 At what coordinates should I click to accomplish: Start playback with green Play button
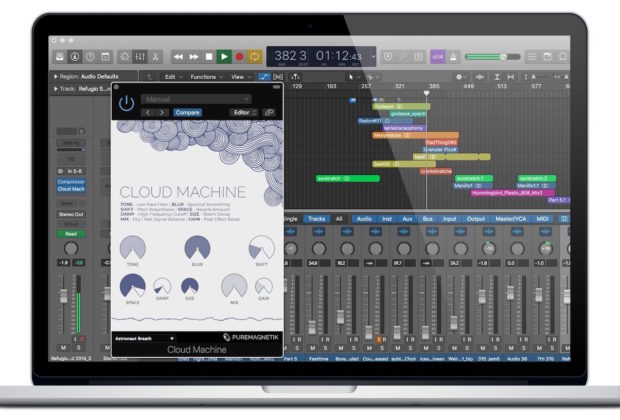[x=224, y=57]
